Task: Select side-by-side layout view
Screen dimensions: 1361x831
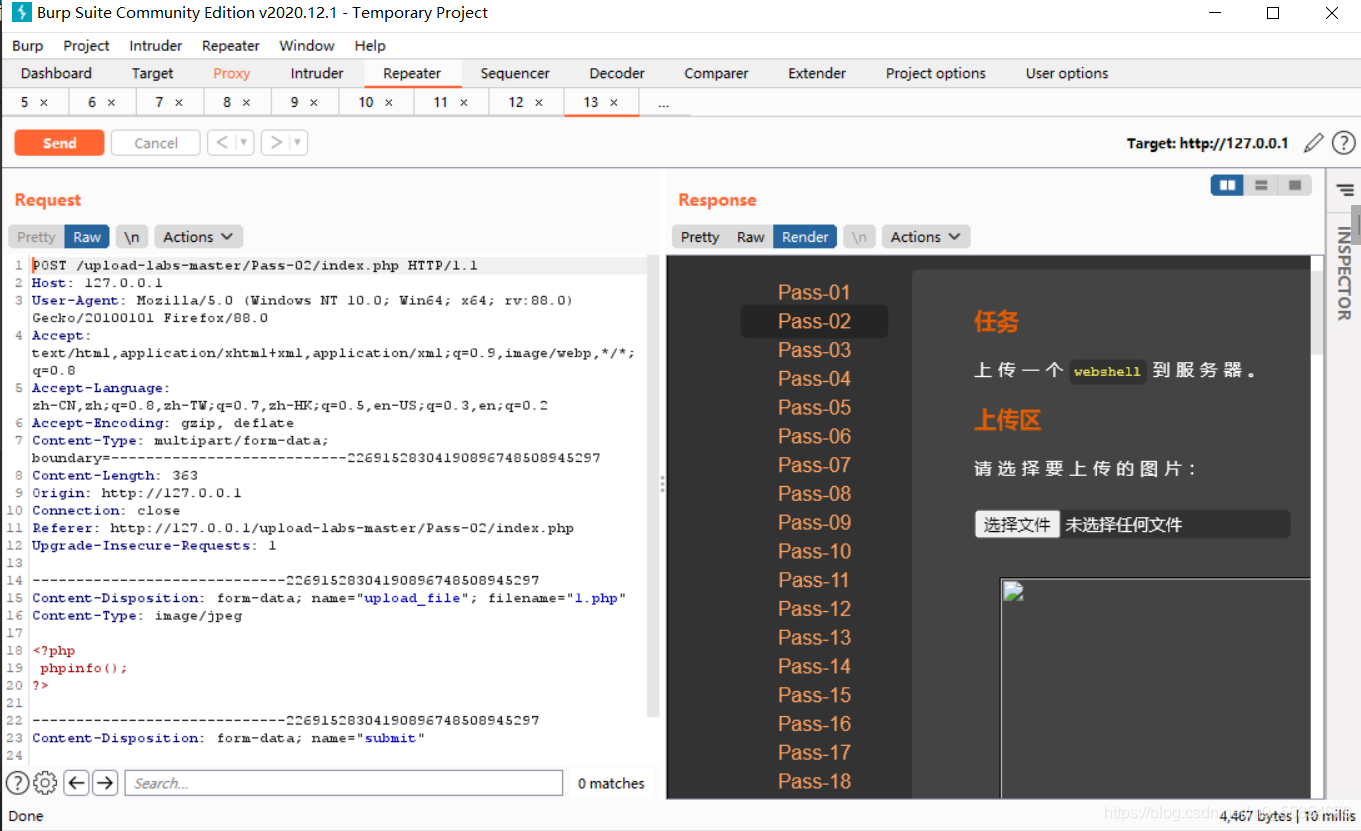Action: pyautogui.click(x=1227, y=185)
